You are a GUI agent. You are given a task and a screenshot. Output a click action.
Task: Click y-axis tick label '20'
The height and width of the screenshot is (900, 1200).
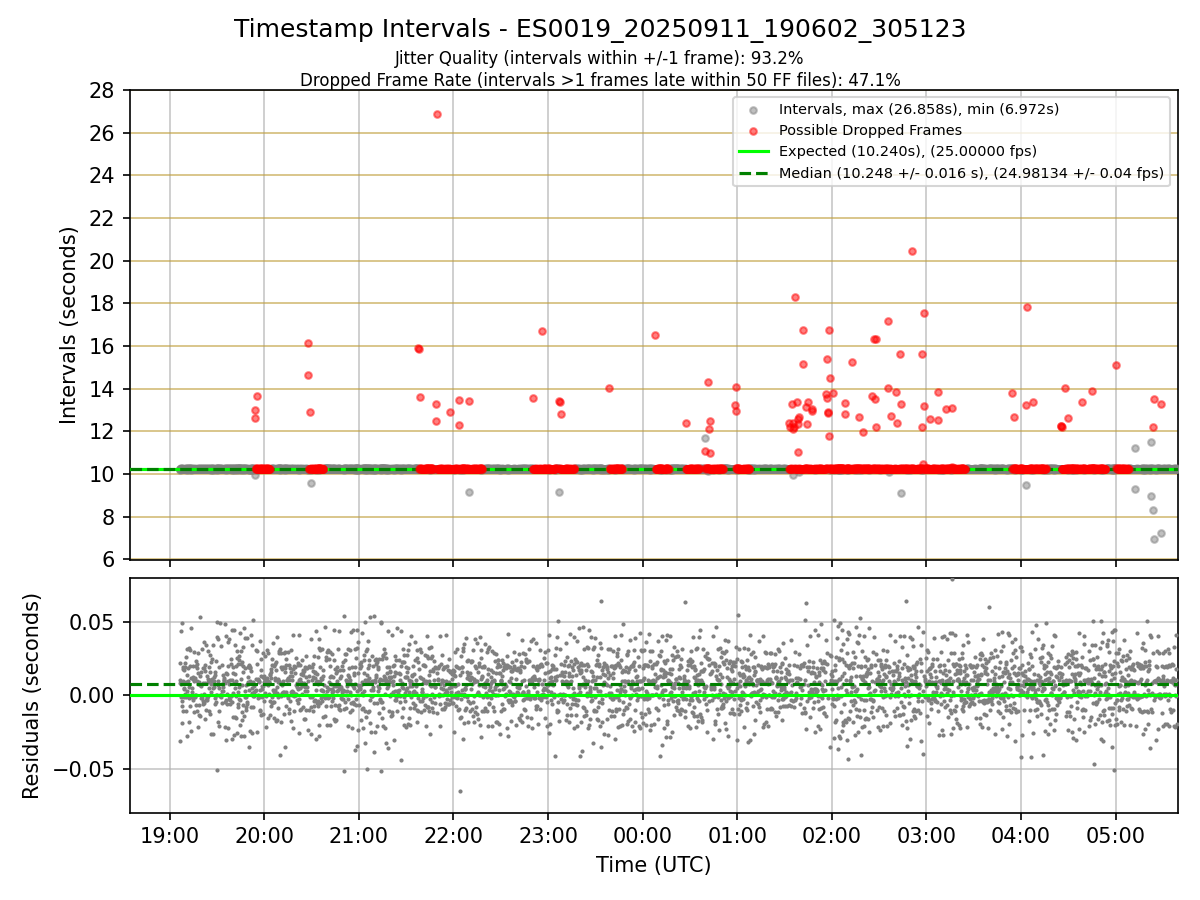tap(102, 261)
